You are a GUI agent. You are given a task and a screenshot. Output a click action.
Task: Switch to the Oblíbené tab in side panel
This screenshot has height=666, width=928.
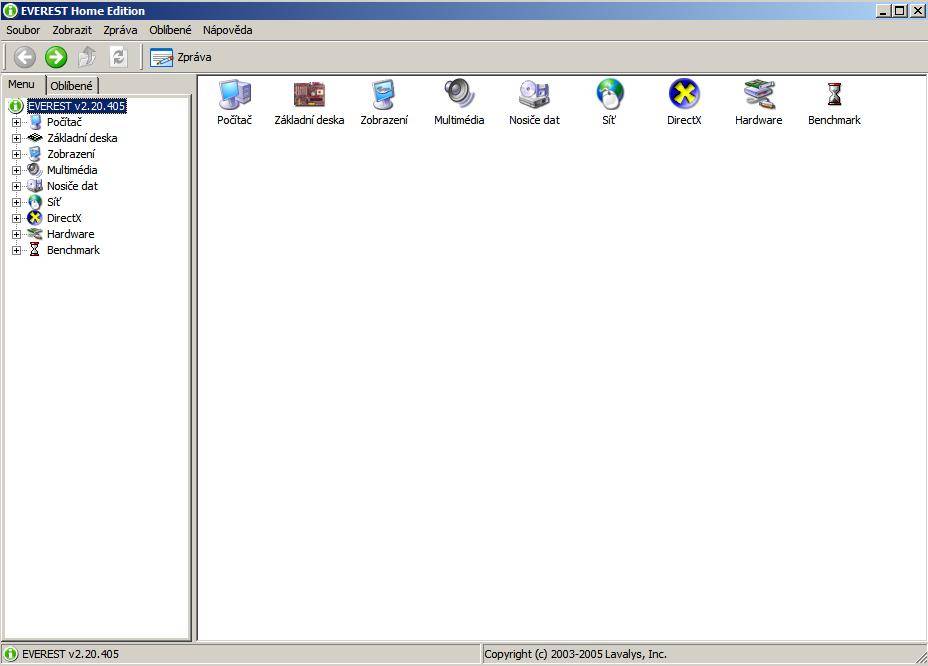point(72,86)
